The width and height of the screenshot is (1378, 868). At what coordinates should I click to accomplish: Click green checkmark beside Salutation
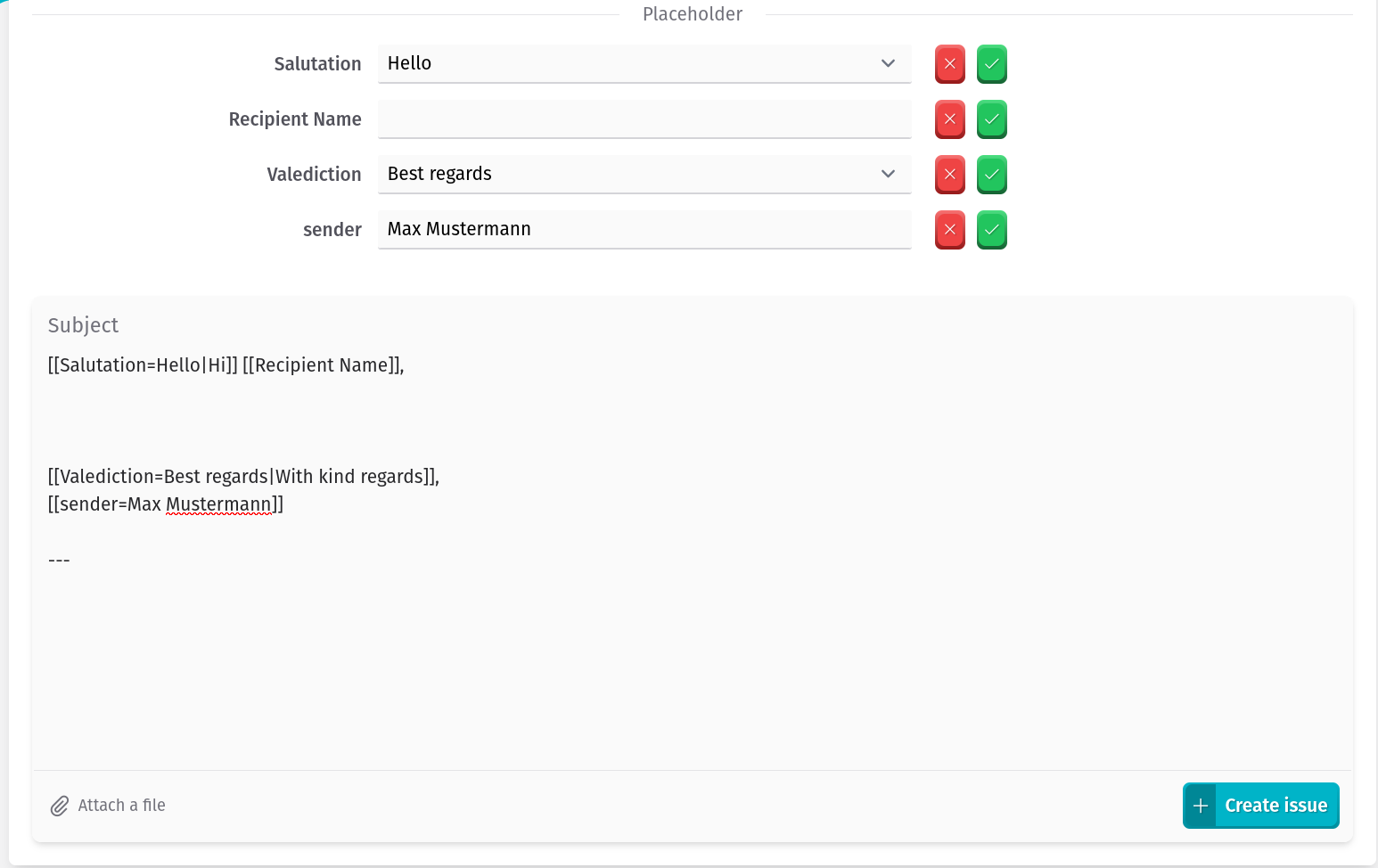991,64
